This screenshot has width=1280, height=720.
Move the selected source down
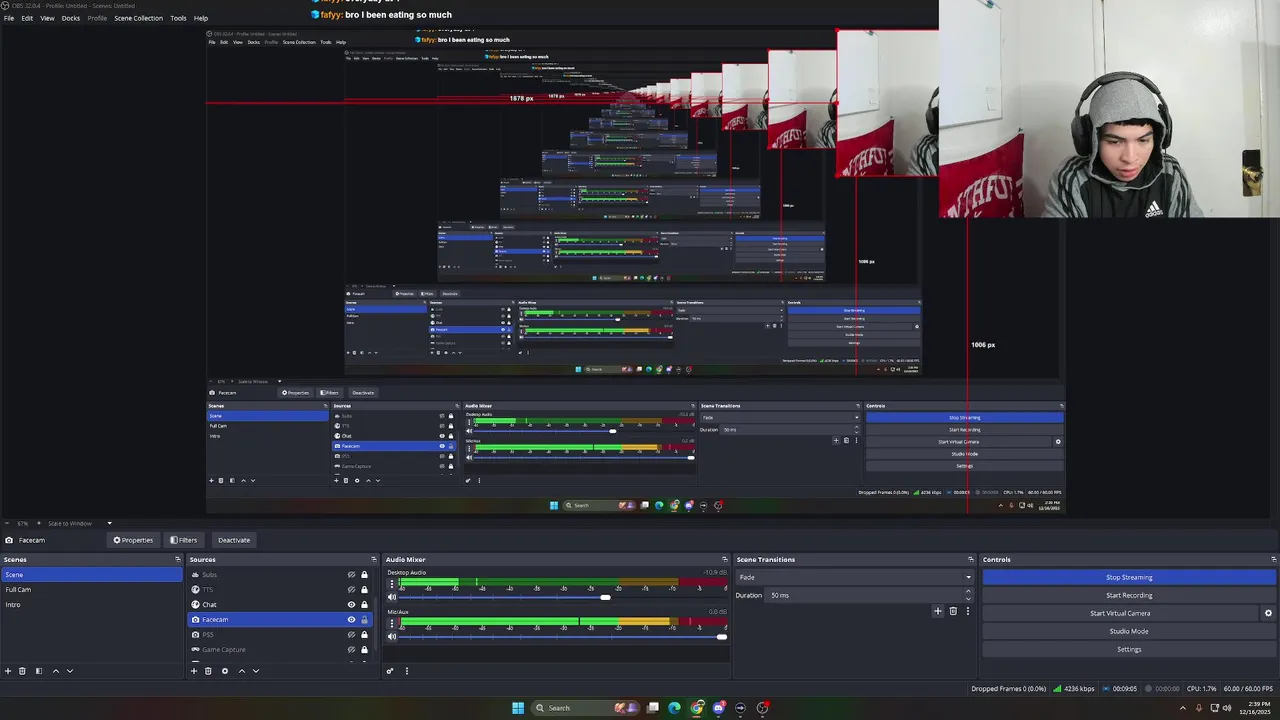coord(256,671)
